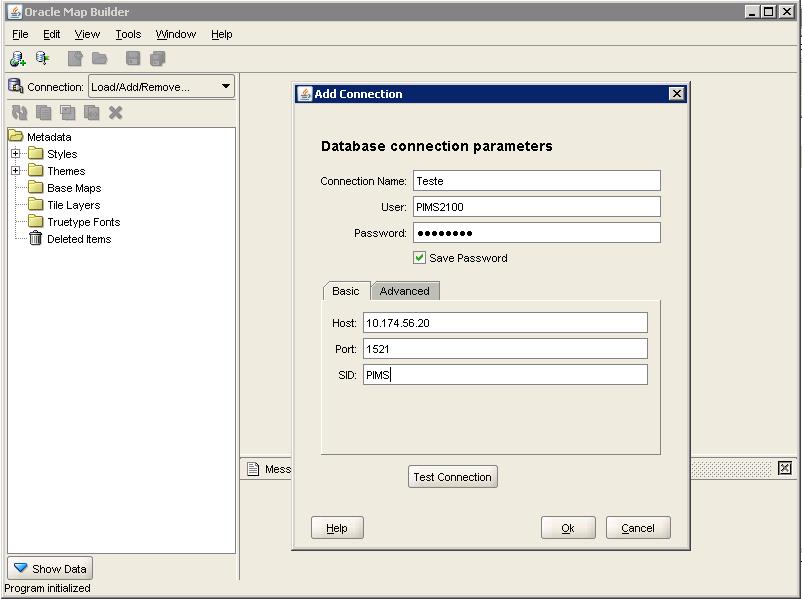Image resolution: width=802 pixels, height=599 pixels.
Task: Select the Base Maps tree label
Action: (x=74, y=188)
